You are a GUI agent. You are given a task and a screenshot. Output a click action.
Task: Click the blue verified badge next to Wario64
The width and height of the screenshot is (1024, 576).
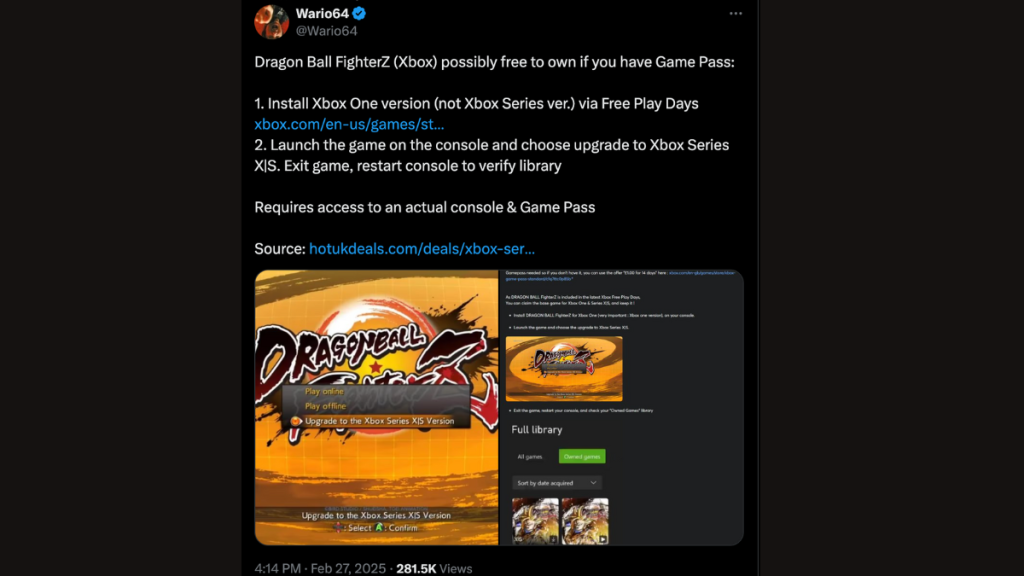coord(359,13)
